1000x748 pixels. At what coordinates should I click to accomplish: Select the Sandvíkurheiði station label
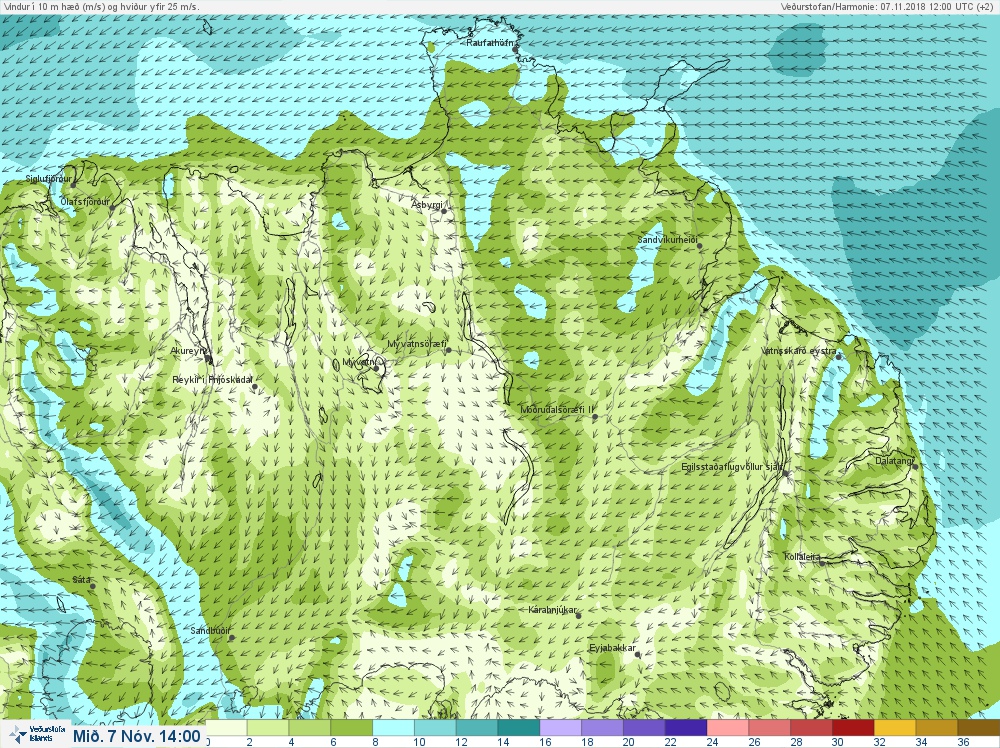(x=668, y=240)
